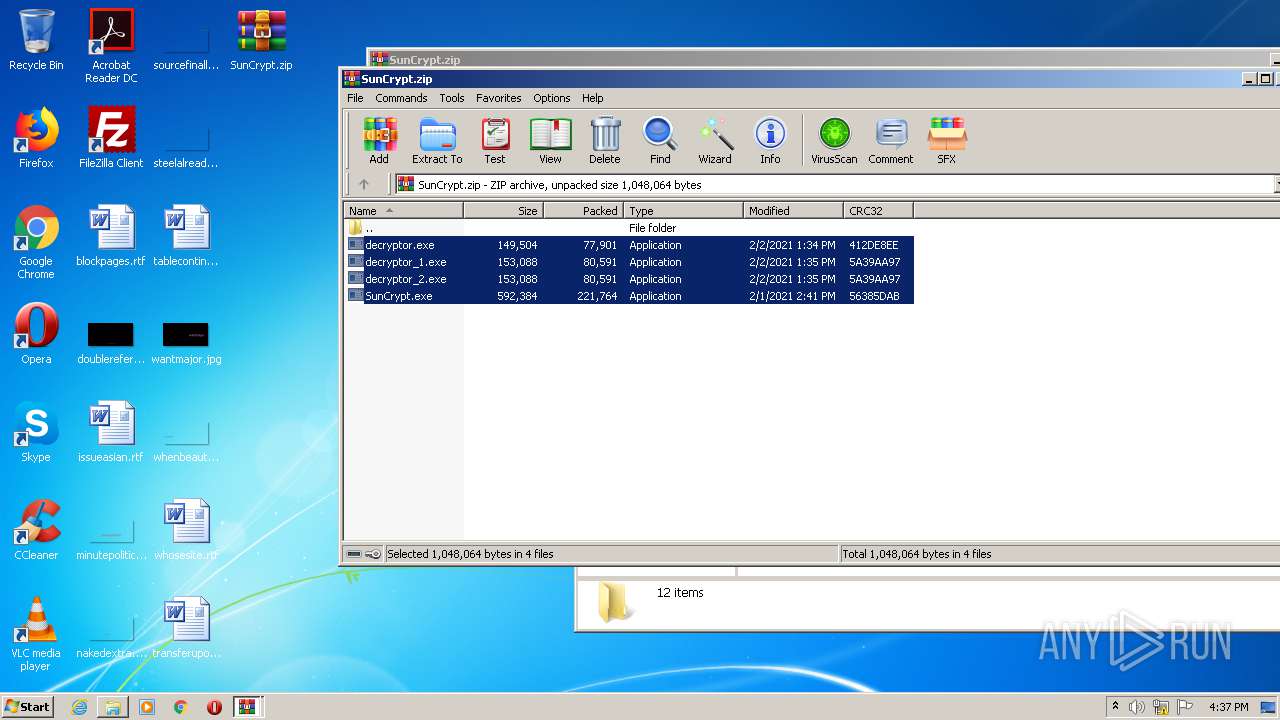This screenshot has width=1280, height=720.
Task: Open Internet Explorer from taskbar
Action: coord(79,707)
